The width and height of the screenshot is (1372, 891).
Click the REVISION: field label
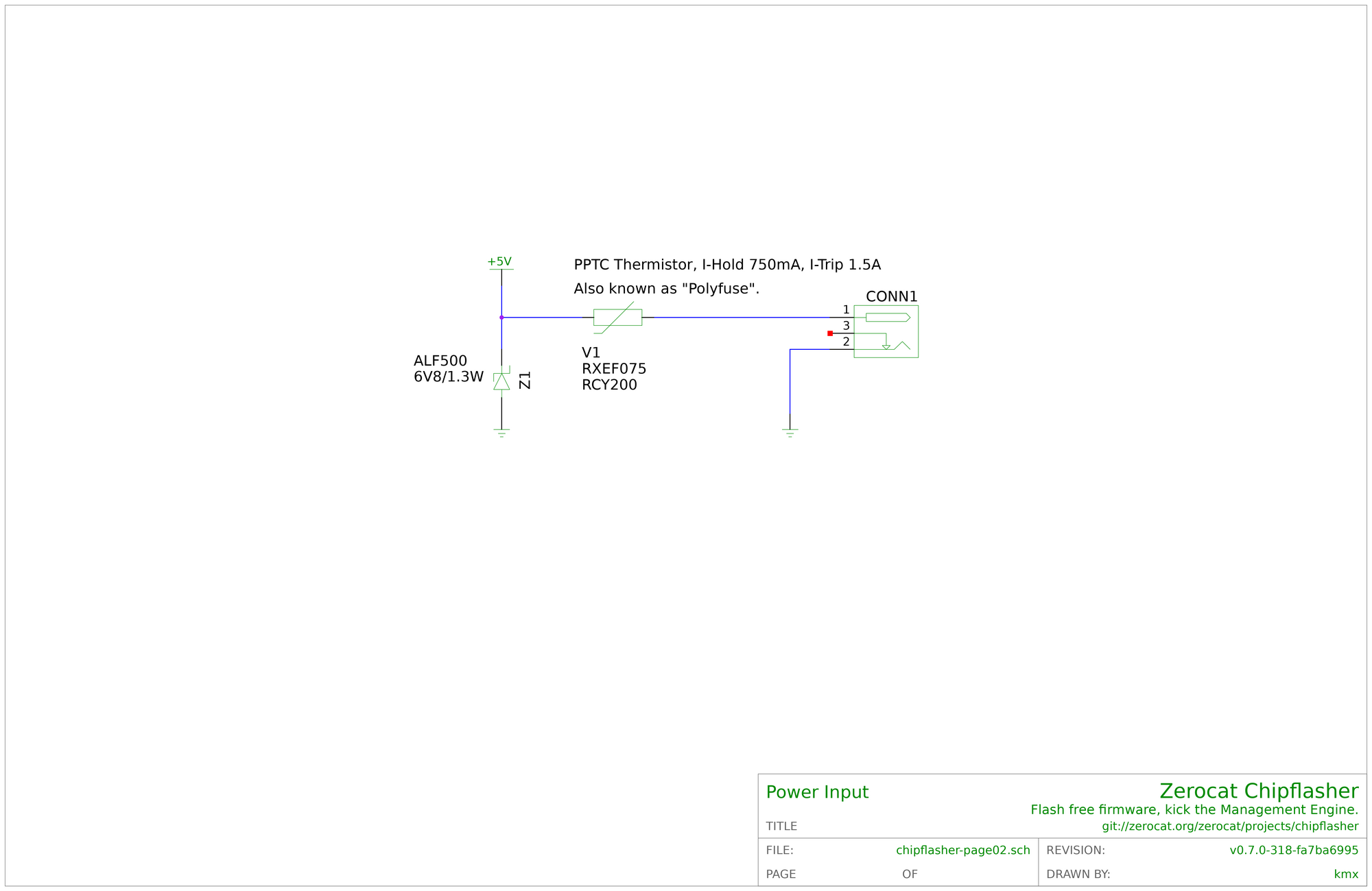coord(1076,851)
